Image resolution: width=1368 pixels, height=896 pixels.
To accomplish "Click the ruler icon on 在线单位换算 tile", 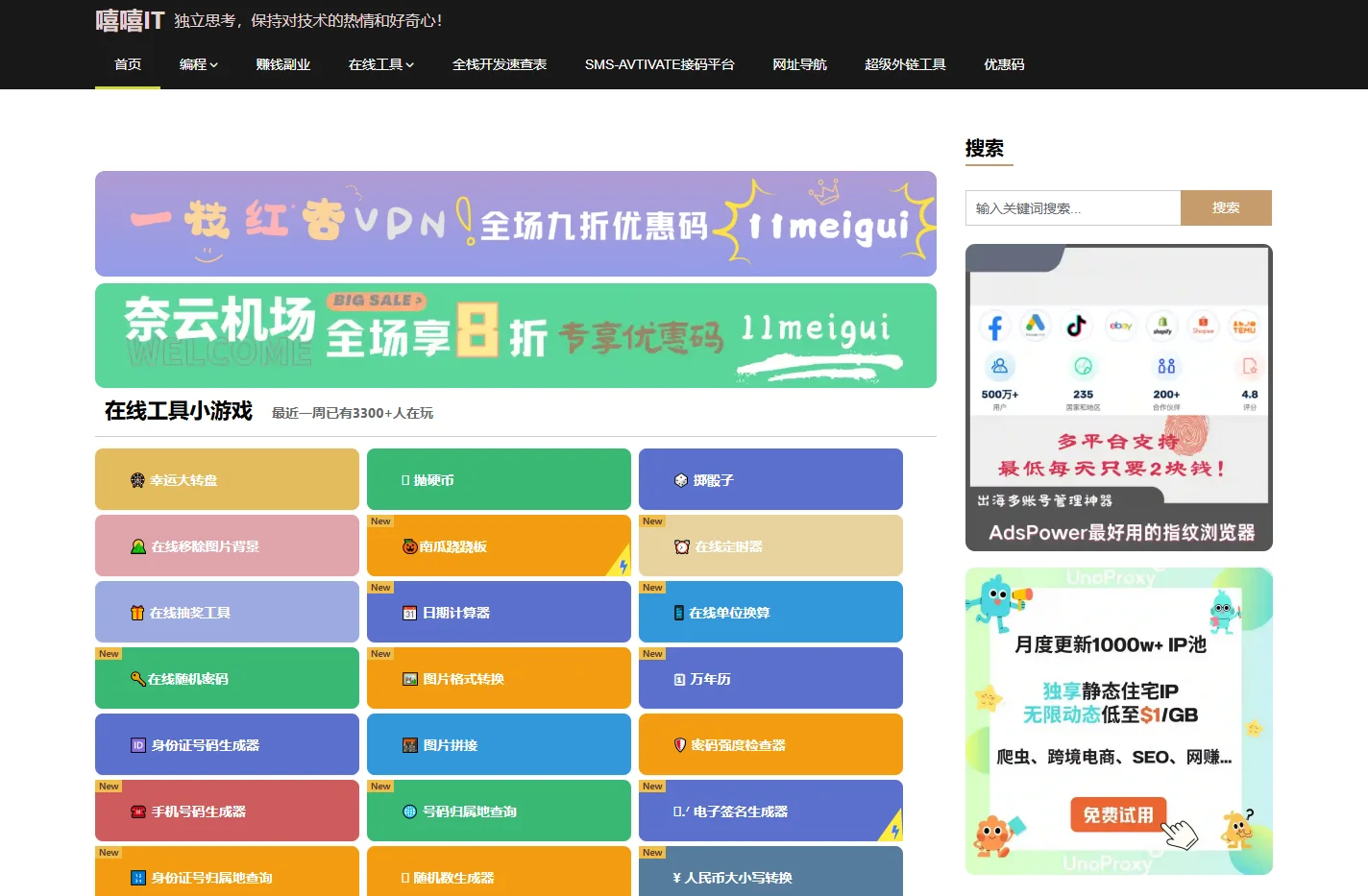I will point(679,613).
